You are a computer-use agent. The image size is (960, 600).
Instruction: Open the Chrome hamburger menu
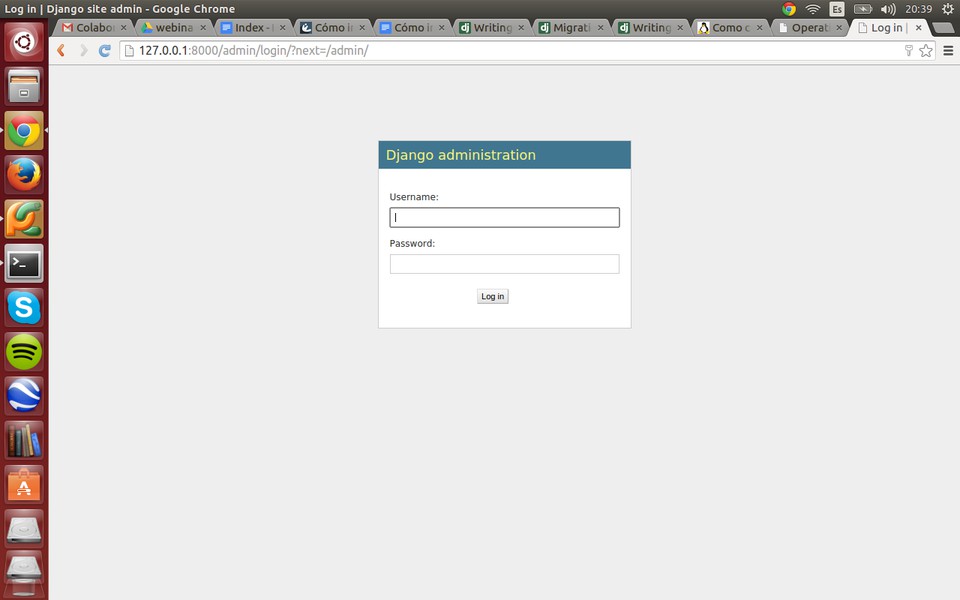pos(948,51)
